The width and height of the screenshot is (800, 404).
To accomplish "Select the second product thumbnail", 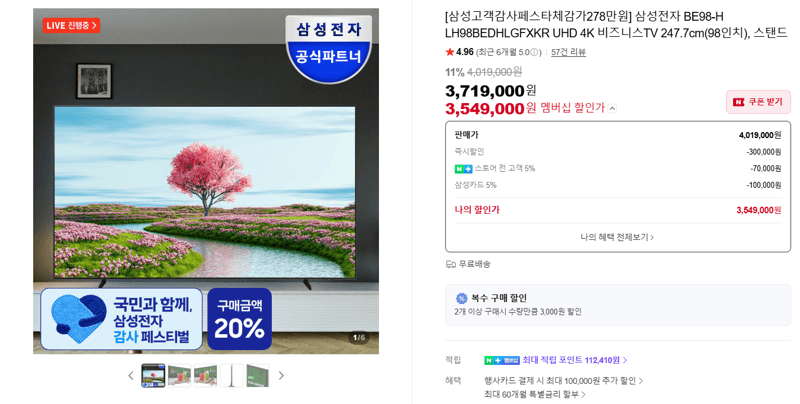I will point(179,375).
